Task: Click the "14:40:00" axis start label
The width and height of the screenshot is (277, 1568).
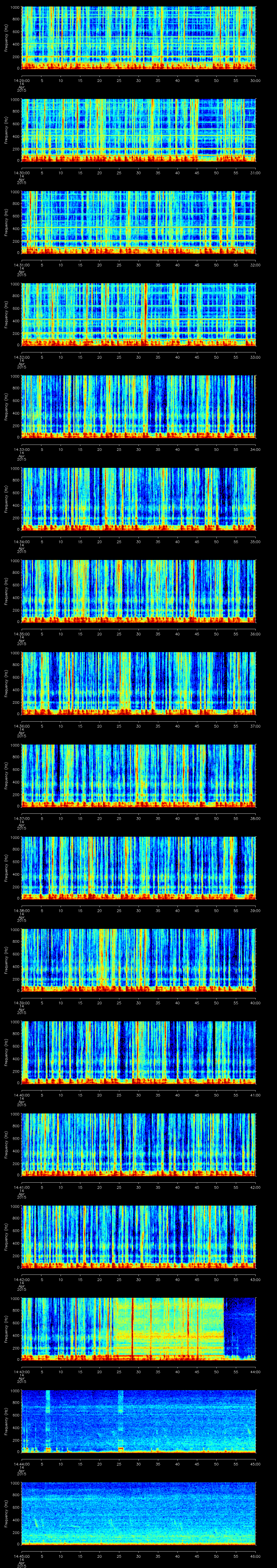Action: (x=21, y=1095)
